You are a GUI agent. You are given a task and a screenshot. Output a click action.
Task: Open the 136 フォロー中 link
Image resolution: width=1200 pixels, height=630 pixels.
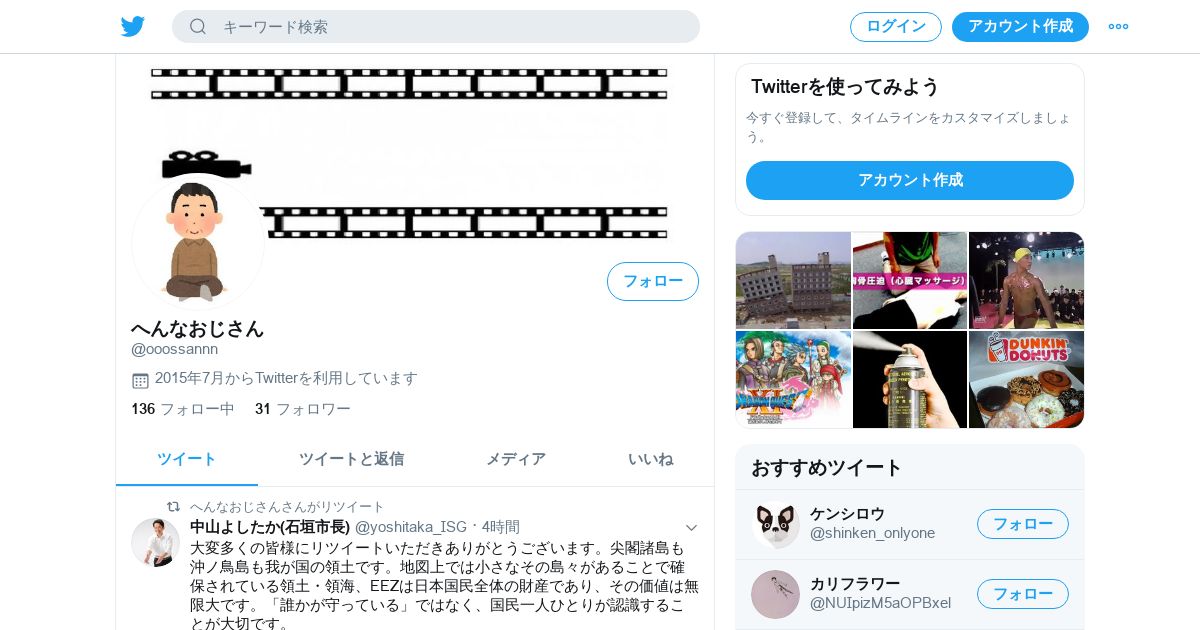[183, 409]
